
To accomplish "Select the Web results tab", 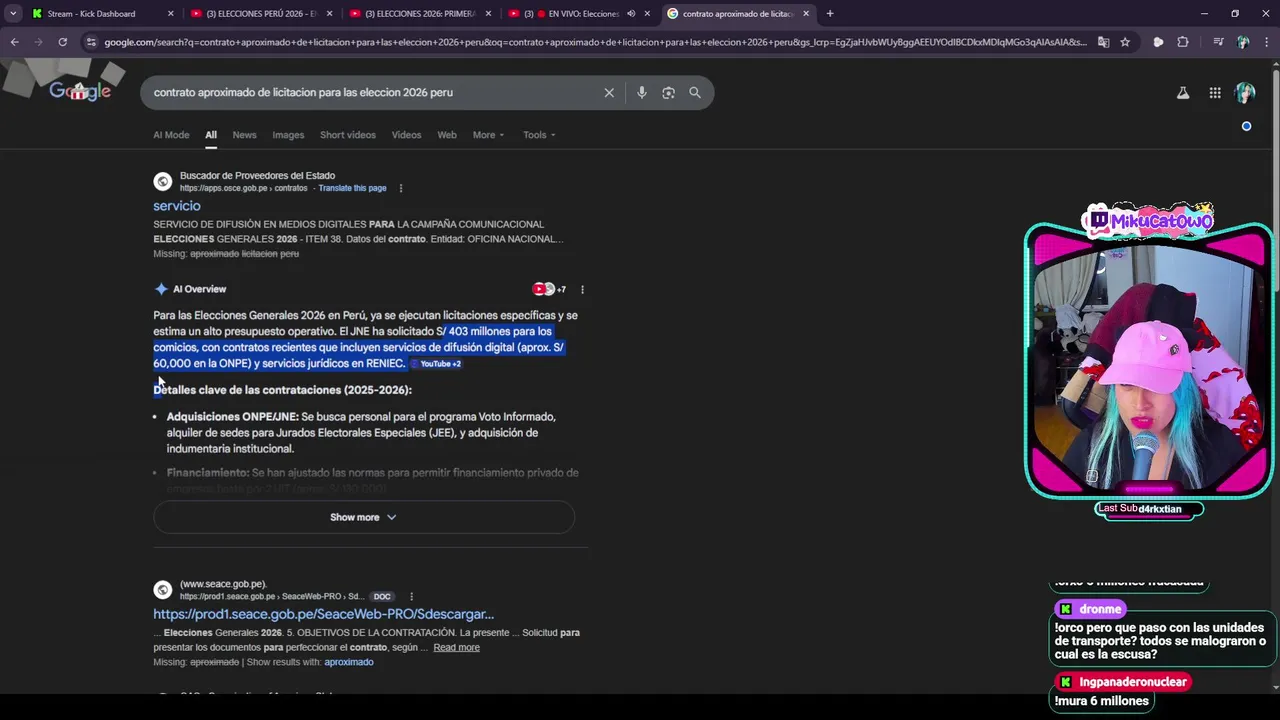I will (447, 135).
